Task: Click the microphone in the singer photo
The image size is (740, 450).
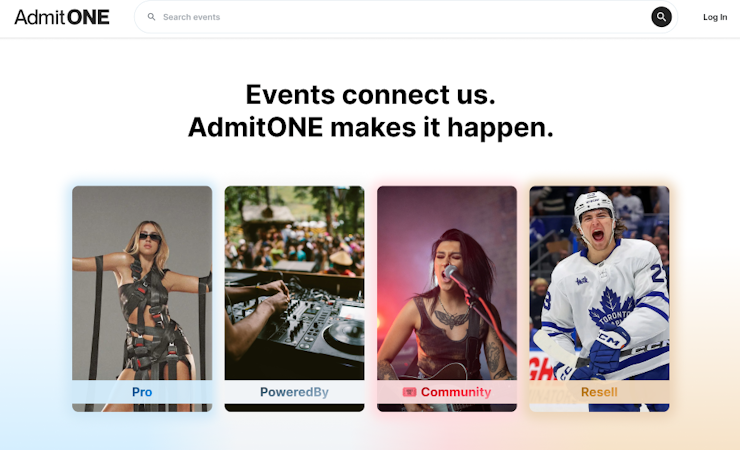Action: coord(452,272)
